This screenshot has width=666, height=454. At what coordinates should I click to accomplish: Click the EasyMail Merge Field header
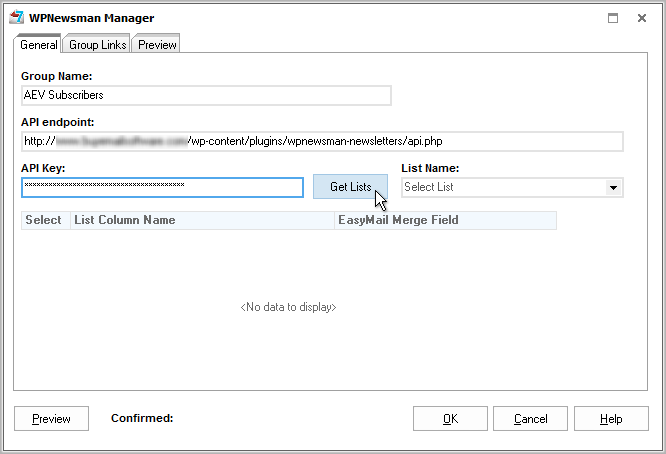445,220
